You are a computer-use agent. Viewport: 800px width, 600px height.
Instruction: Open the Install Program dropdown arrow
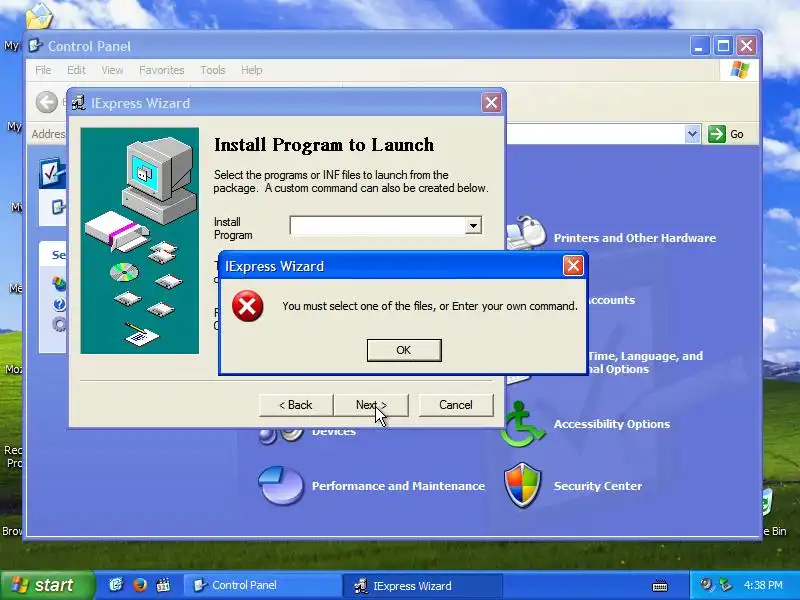coord(473,226)
